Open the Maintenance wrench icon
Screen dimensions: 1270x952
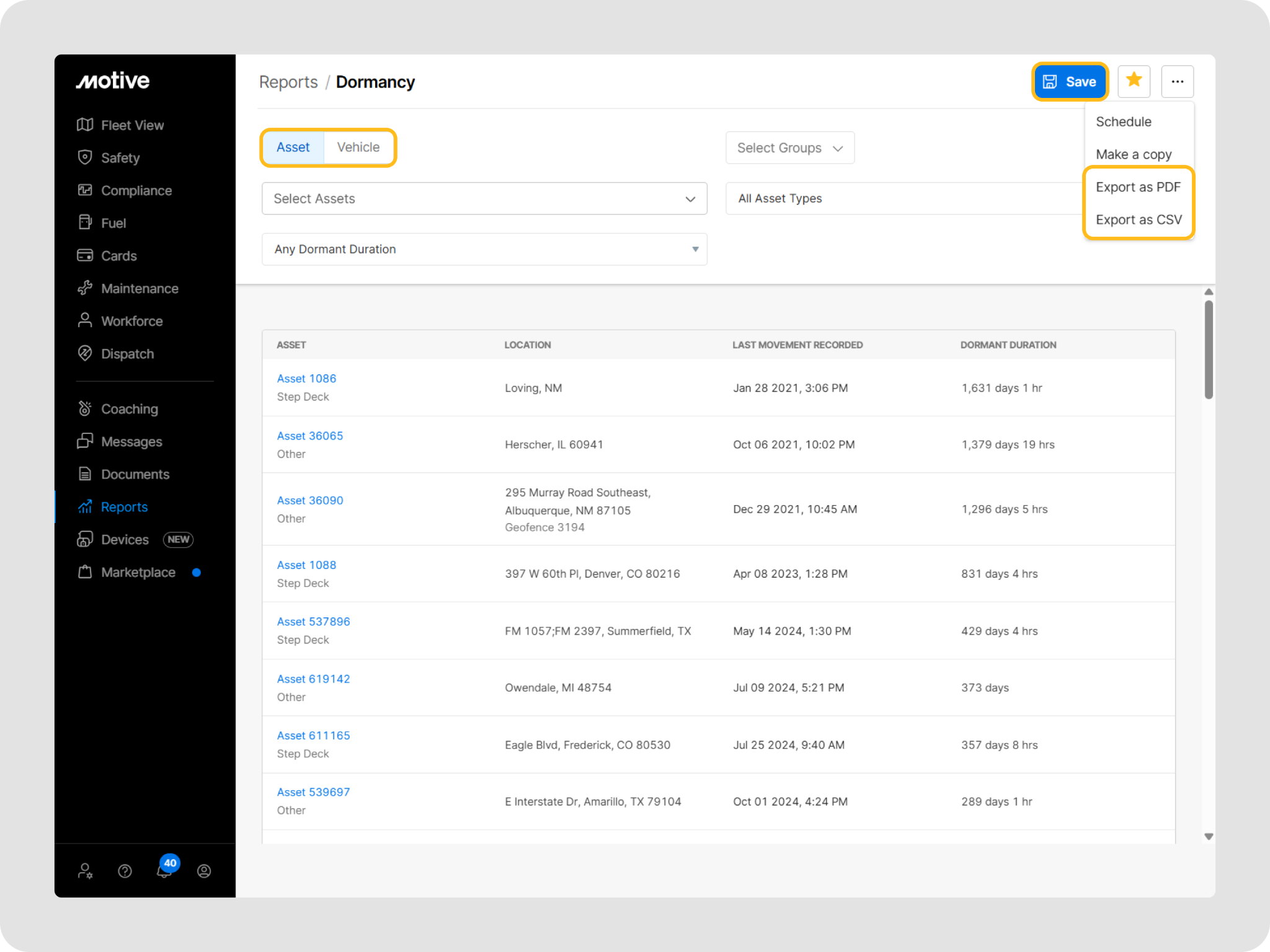[x=85, y=288]
